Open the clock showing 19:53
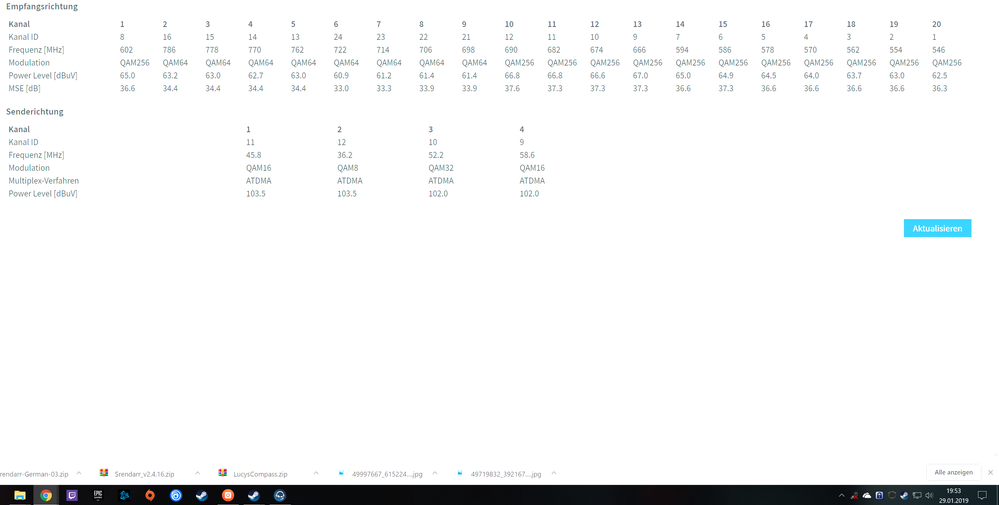This screenshot has width=999, height=505. coord(953,495)
